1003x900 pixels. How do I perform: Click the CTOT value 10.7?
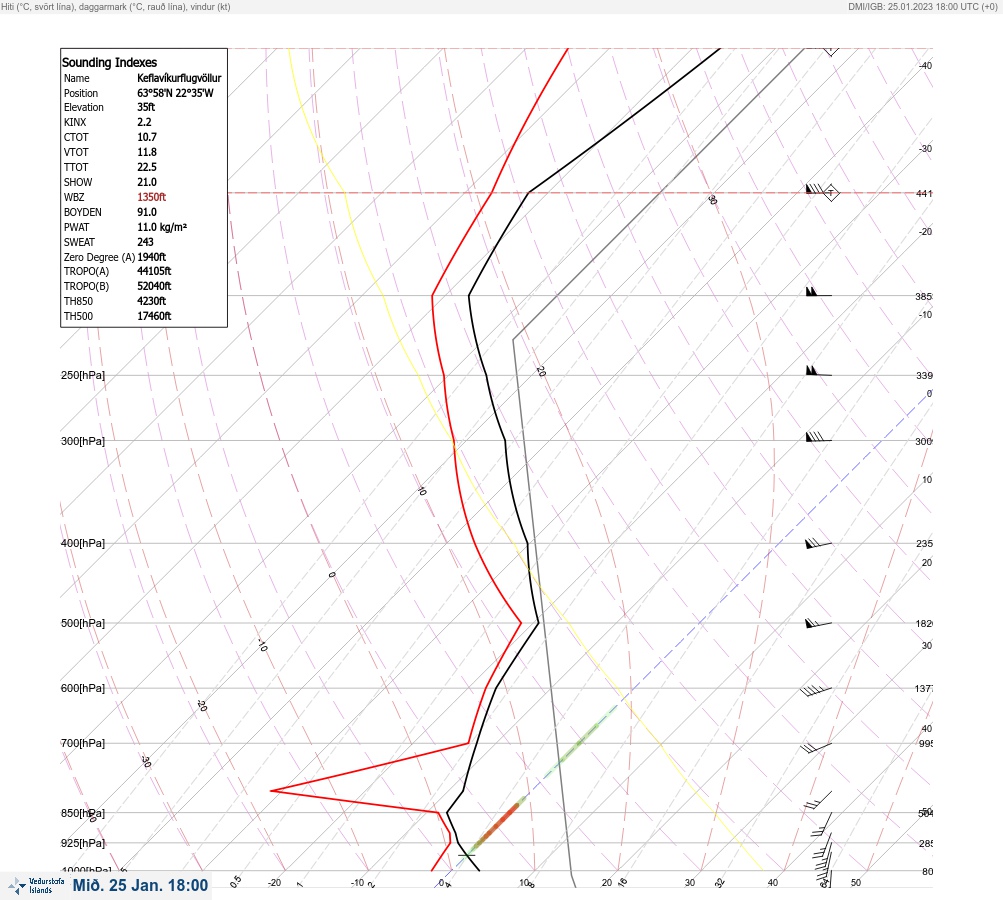pos(146,137)
